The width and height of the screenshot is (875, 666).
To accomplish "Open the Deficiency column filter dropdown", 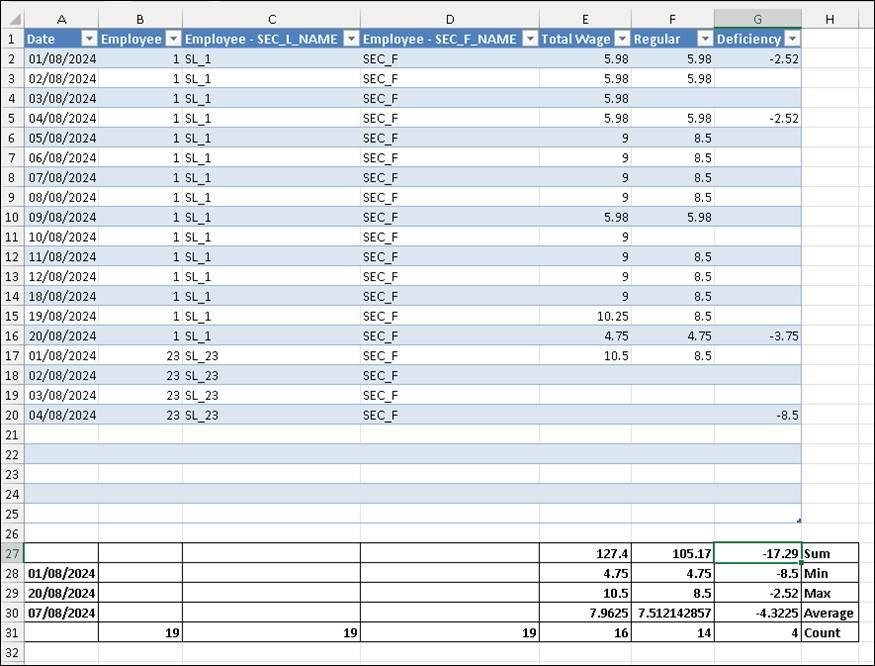I will pyautogui.click(x=792, y=39).
